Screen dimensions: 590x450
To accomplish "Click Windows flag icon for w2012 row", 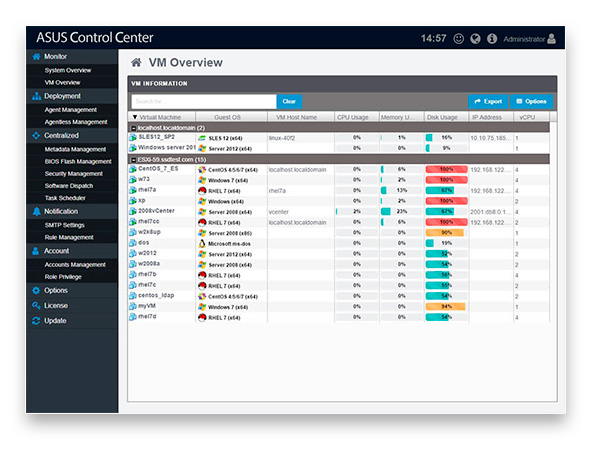I will (202, 254).
